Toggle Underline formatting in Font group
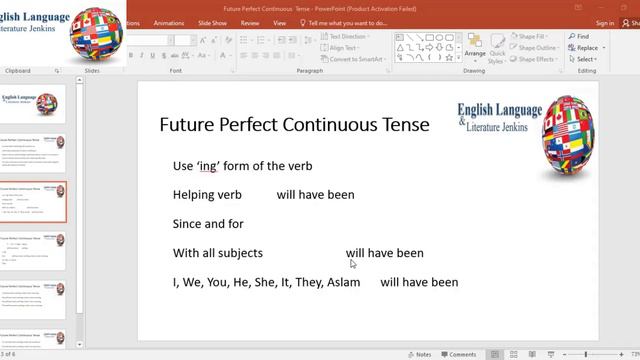 [x=152, y=56]
